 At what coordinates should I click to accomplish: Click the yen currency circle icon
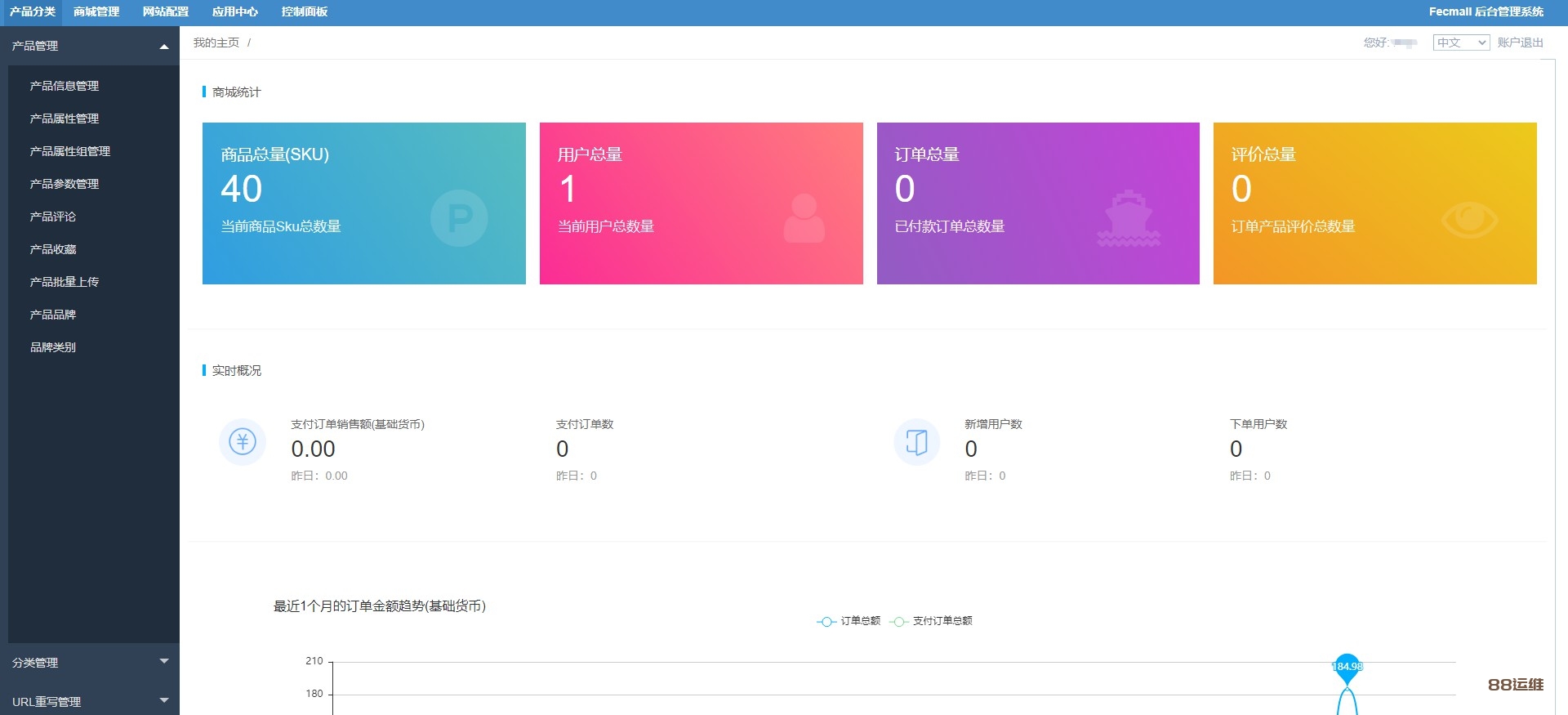[243, 442]
